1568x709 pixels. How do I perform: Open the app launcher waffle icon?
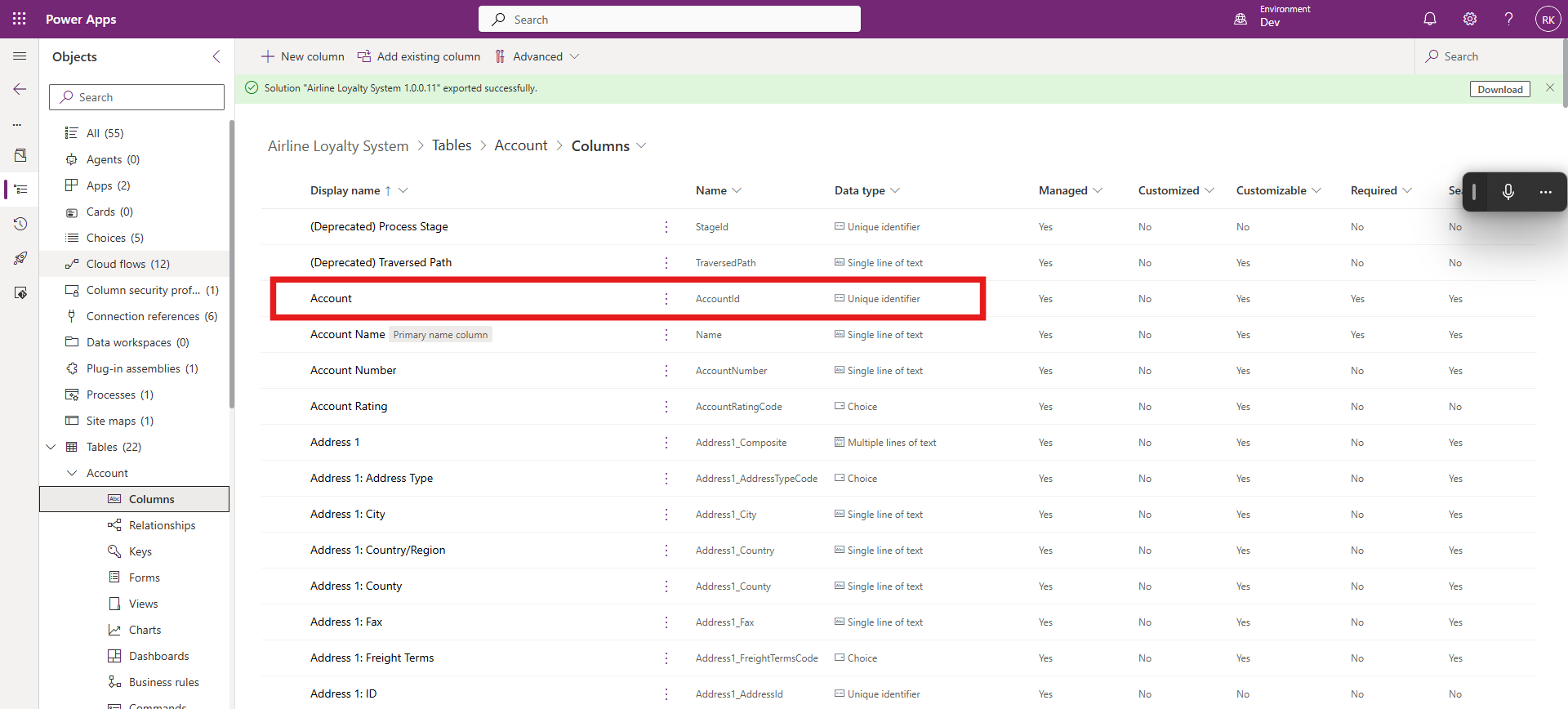click(x=20, y=19)
